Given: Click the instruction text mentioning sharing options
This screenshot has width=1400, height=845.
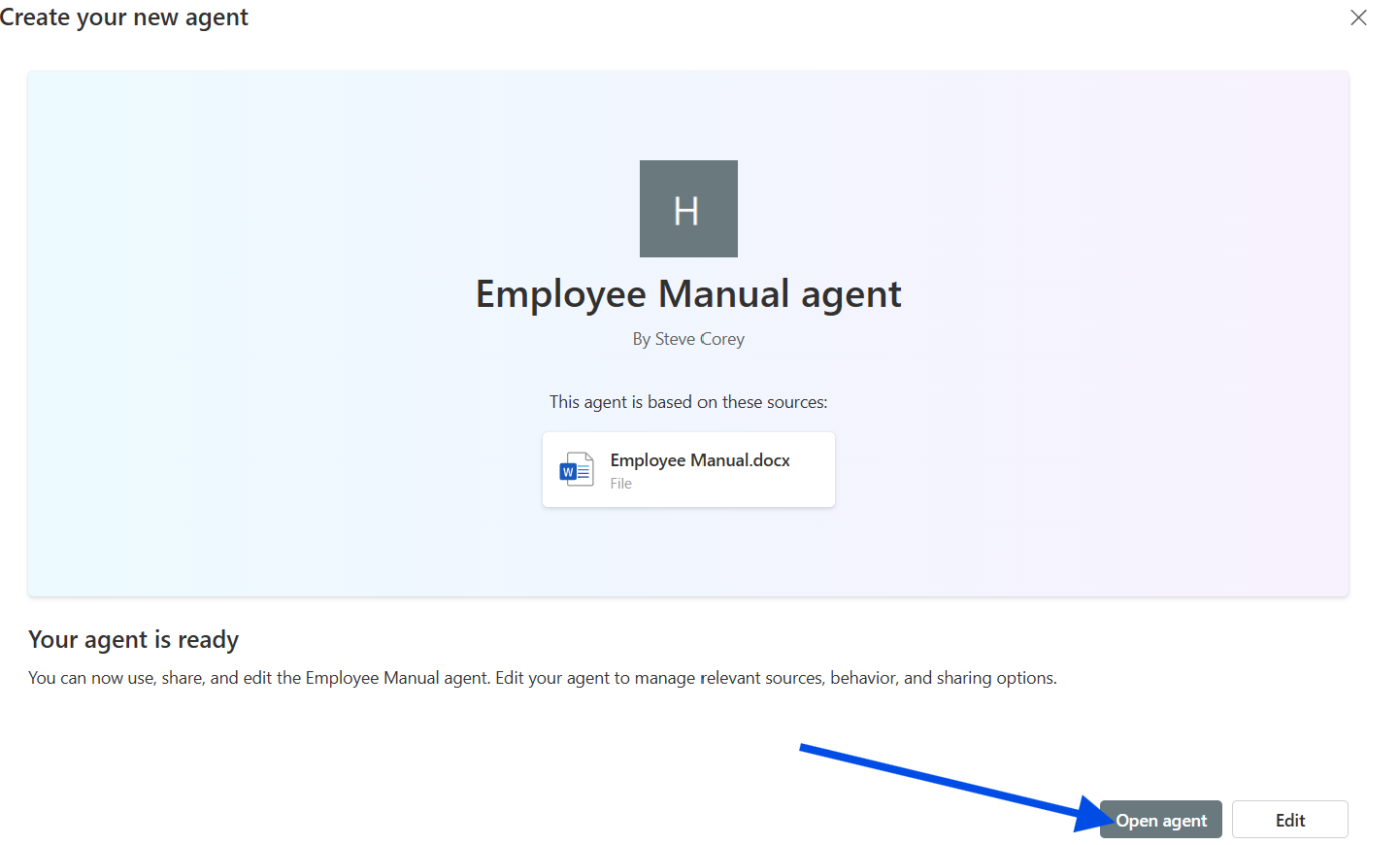Looking at the screenshot, I should [542, 677].
